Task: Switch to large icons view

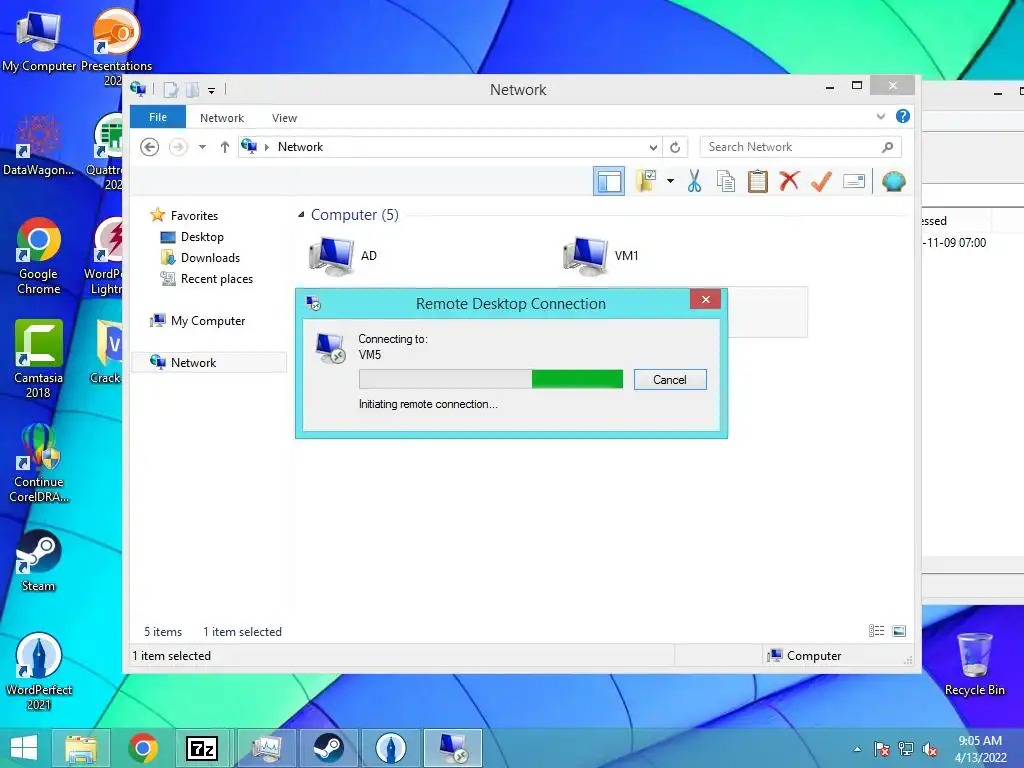Action: click(899, 631)
